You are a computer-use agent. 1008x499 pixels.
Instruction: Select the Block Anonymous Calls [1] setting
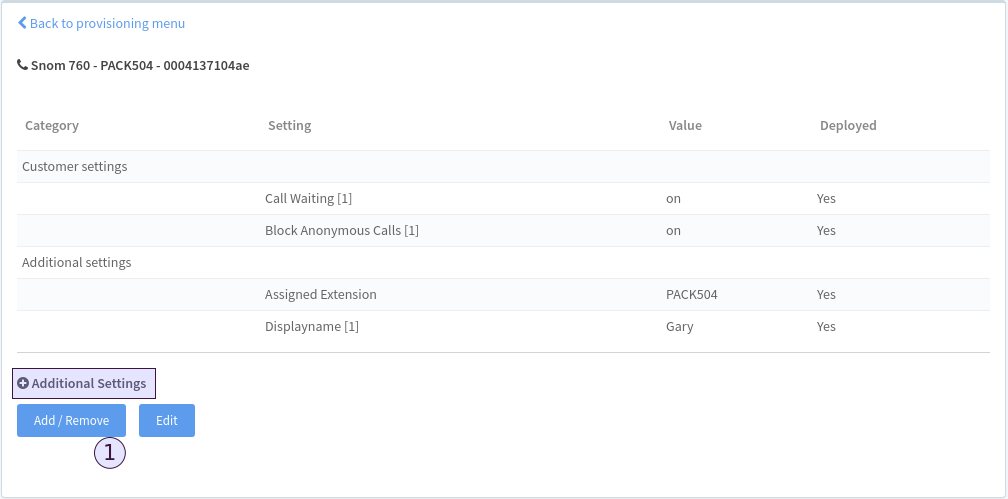coord(341,231)
